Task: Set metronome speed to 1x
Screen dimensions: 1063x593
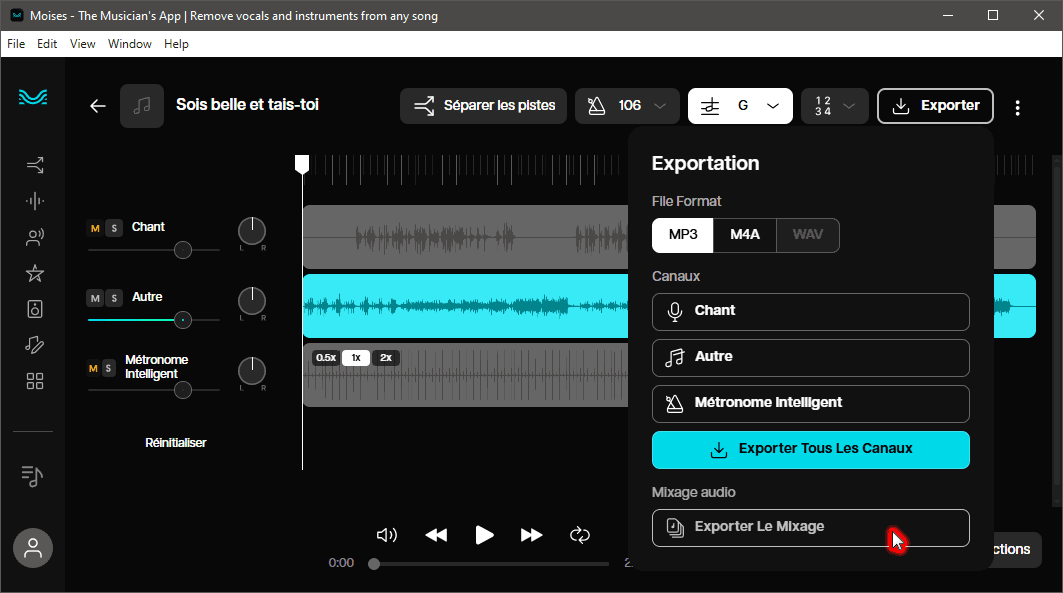Action: click(x=355, y=358)
